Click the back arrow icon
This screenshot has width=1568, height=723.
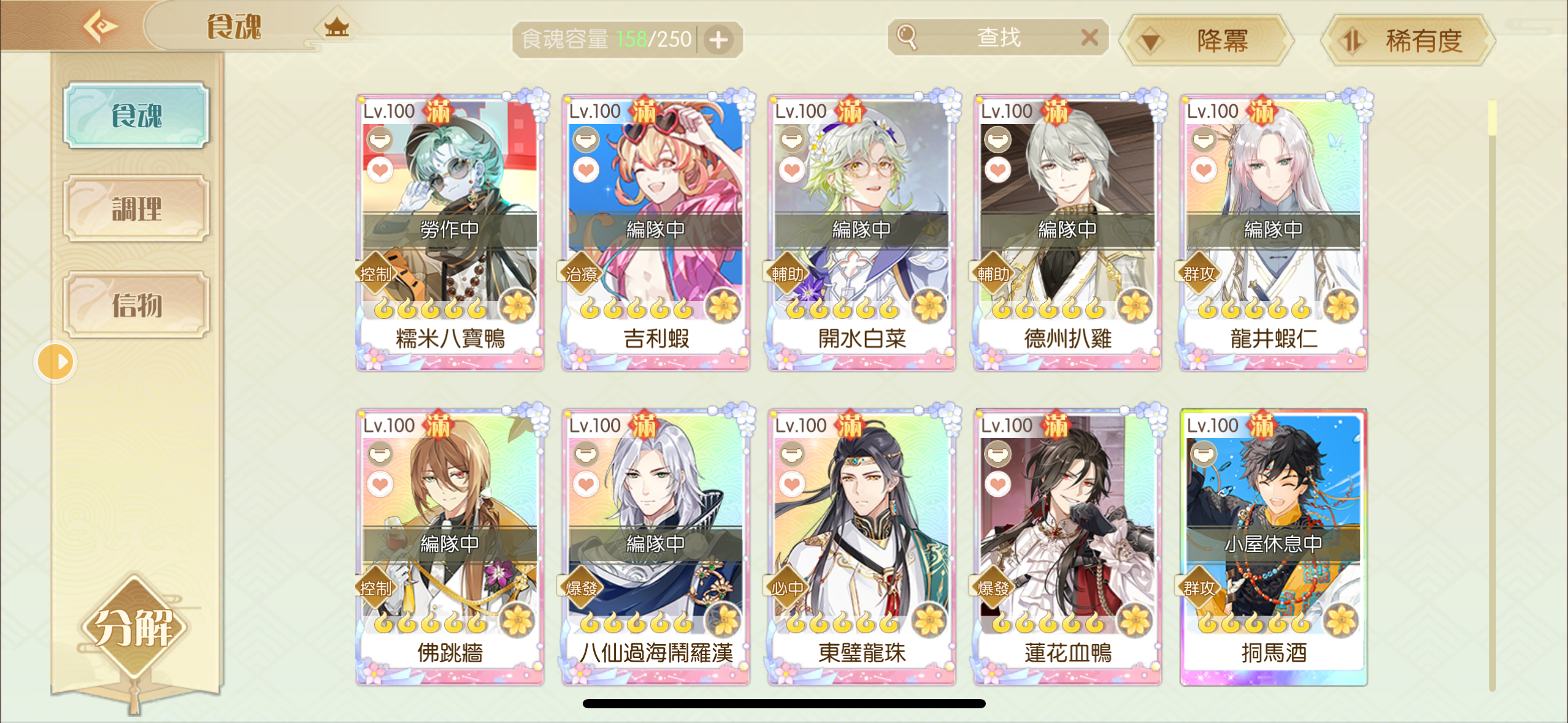point(101,26)
